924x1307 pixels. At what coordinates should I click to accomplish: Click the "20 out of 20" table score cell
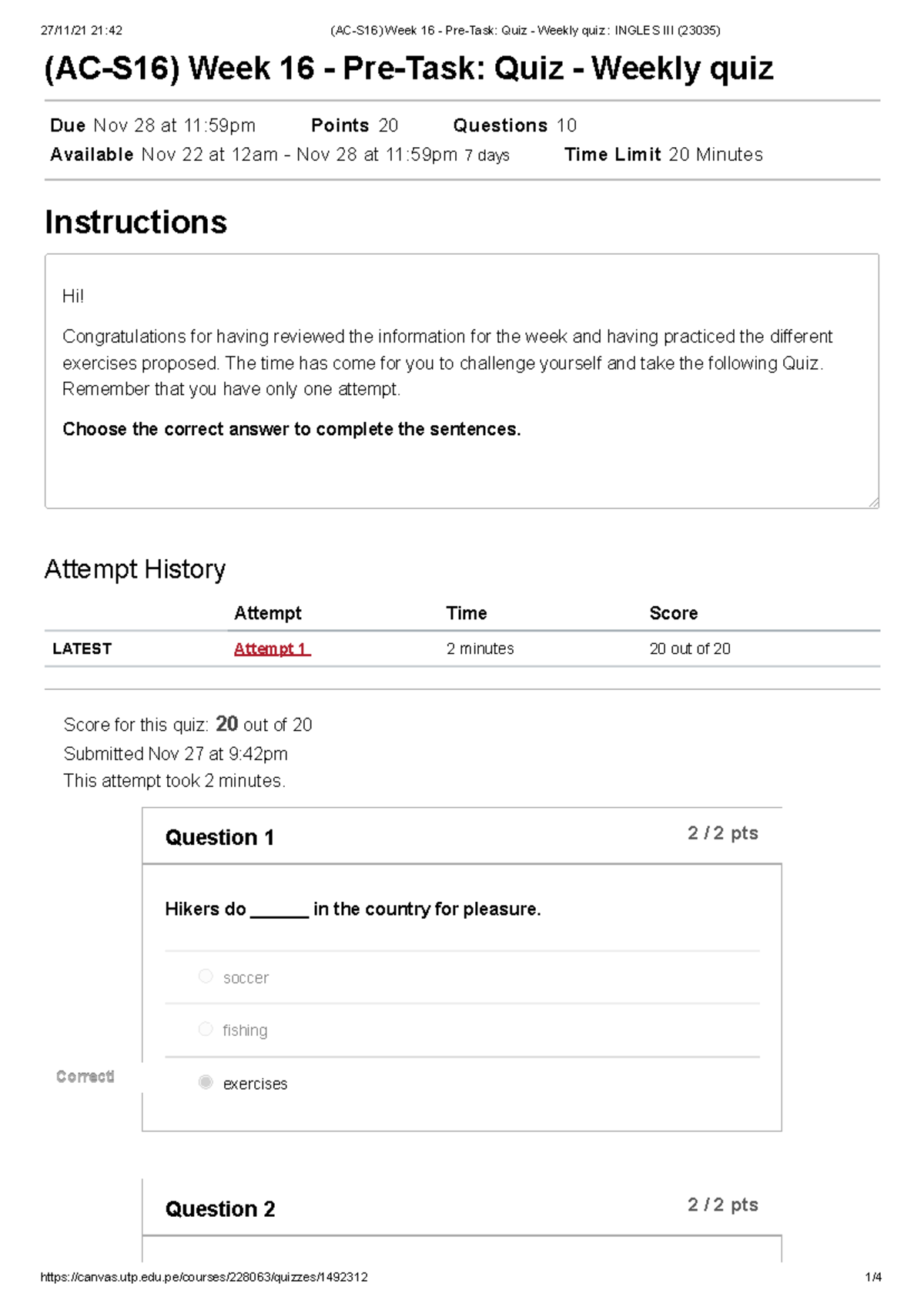pos(689,649)
